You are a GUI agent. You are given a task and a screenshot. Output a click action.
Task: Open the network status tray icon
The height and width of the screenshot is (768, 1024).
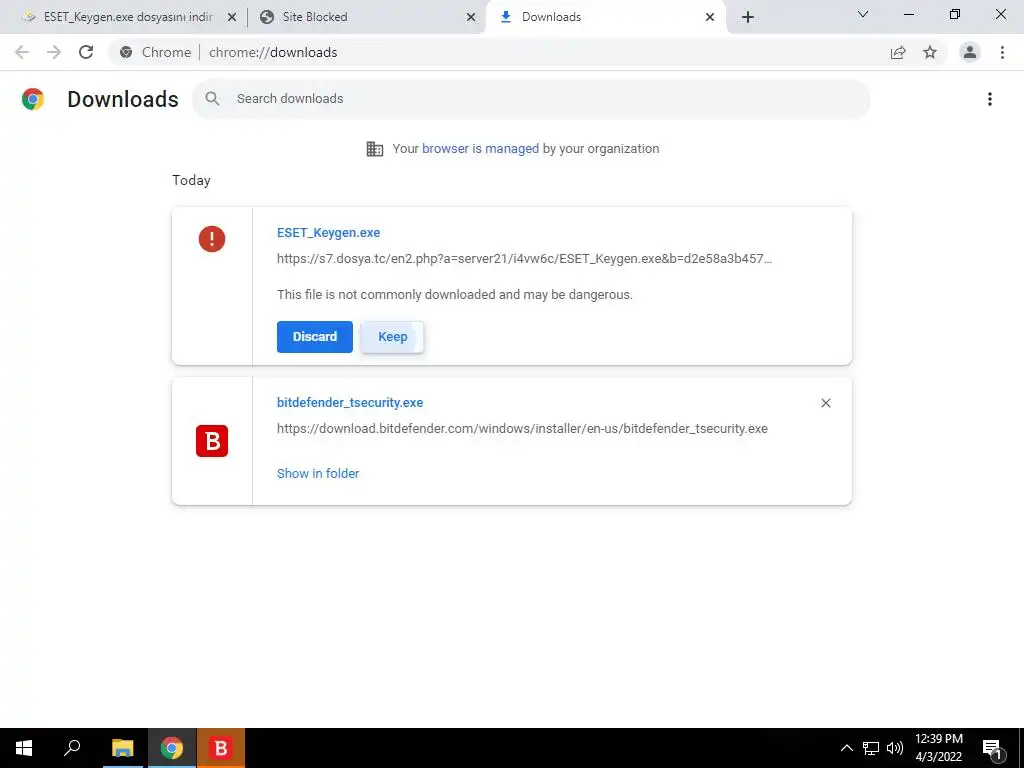click(871, 748)
